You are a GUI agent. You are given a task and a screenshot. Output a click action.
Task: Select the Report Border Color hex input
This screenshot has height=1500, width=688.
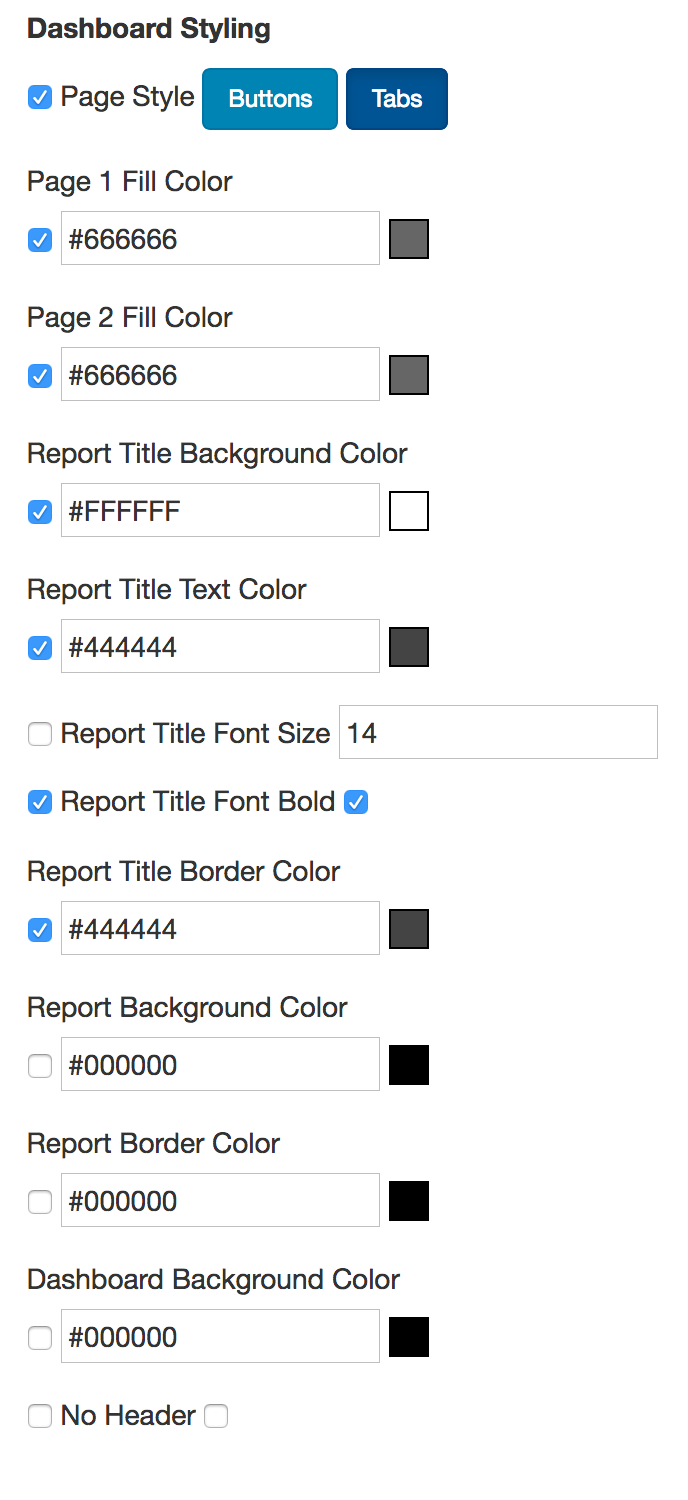(x=220, y=1201)
